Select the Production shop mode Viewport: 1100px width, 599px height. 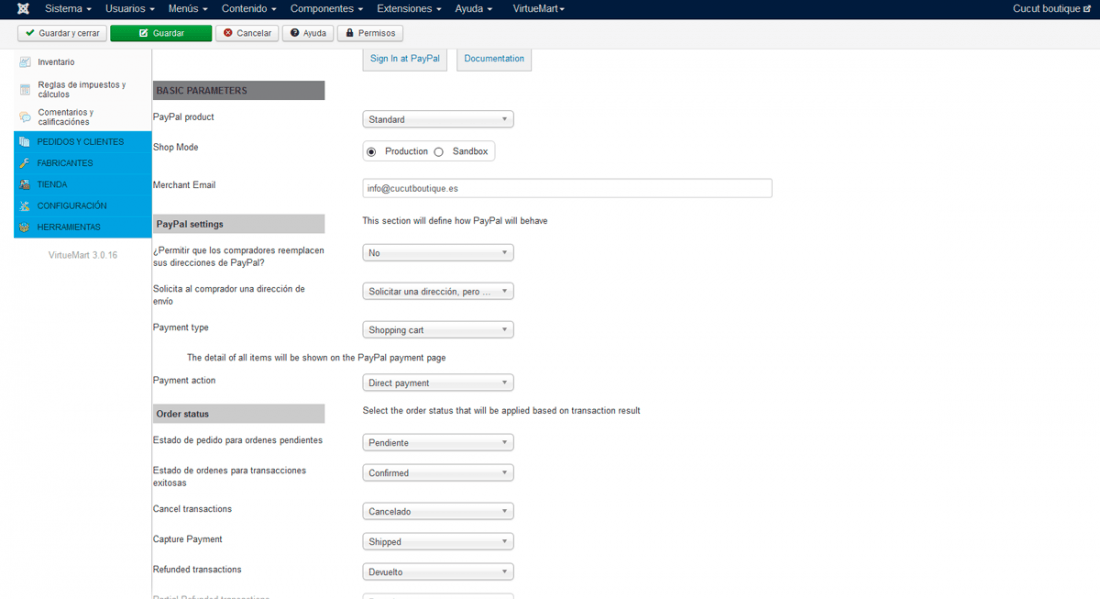click(x=372, y=152)
